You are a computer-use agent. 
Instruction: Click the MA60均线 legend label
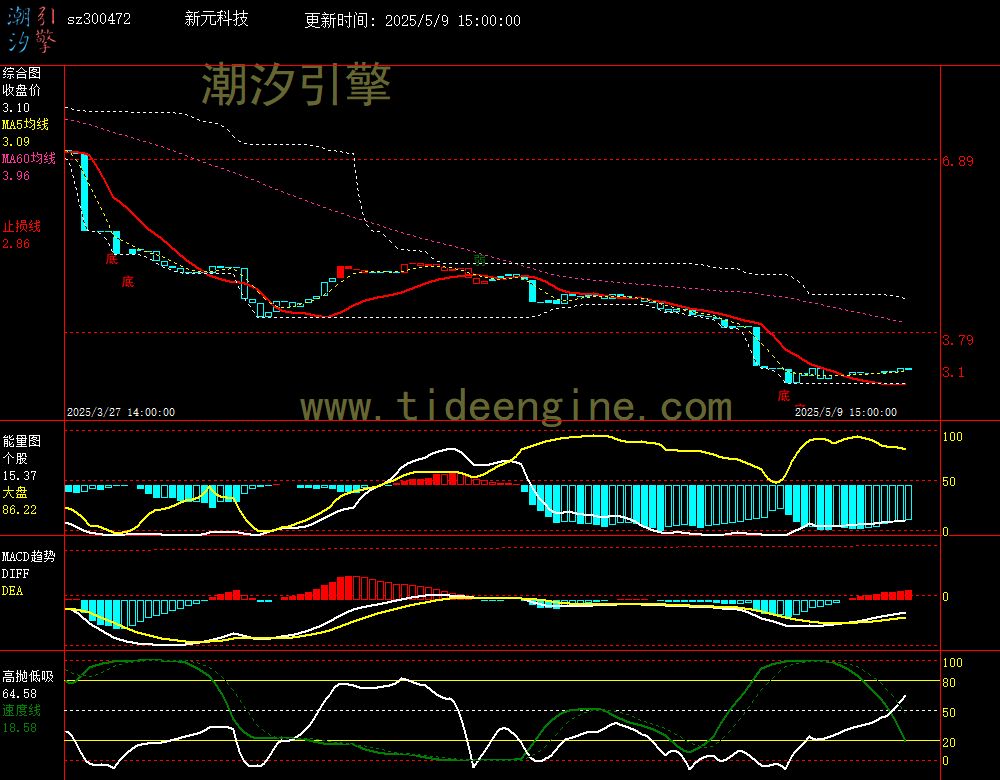click(29, 158)
